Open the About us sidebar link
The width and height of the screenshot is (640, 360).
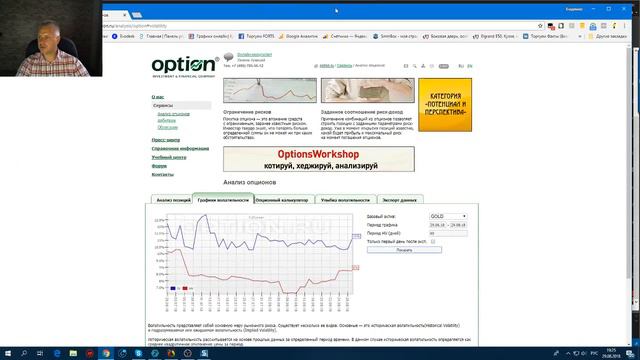158,97
